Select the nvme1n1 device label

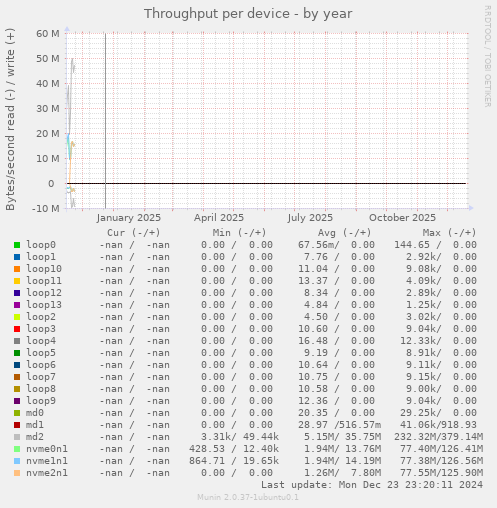click(47, 461)
